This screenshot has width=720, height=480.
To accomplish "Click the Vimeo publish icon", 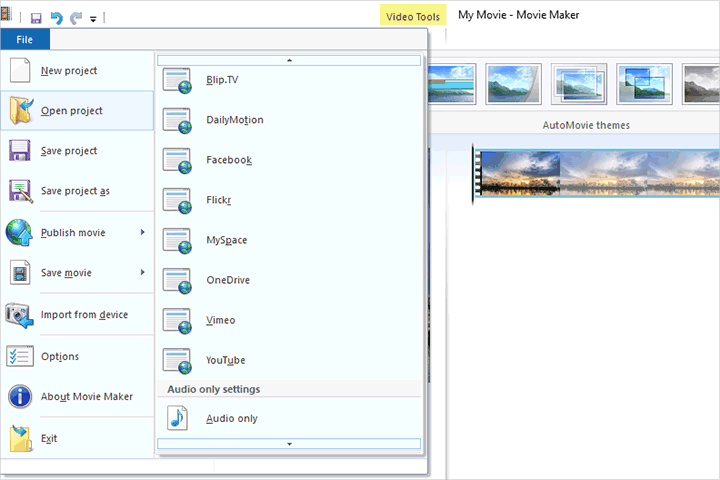I will coord(177,321).
